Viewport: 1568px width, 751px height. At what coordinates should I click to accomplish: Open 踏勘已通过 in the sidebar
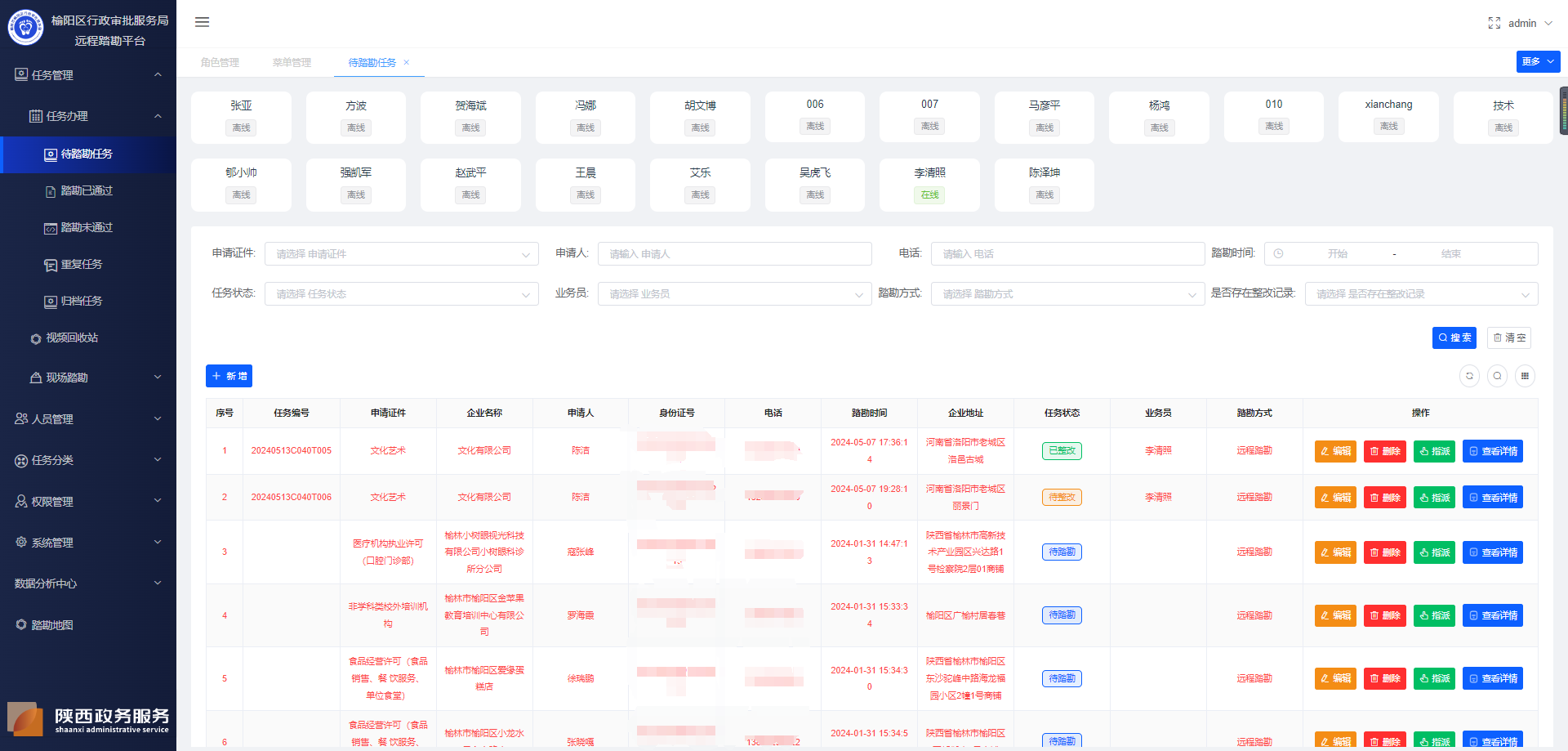pyautogui.click(x=88, y=190)
